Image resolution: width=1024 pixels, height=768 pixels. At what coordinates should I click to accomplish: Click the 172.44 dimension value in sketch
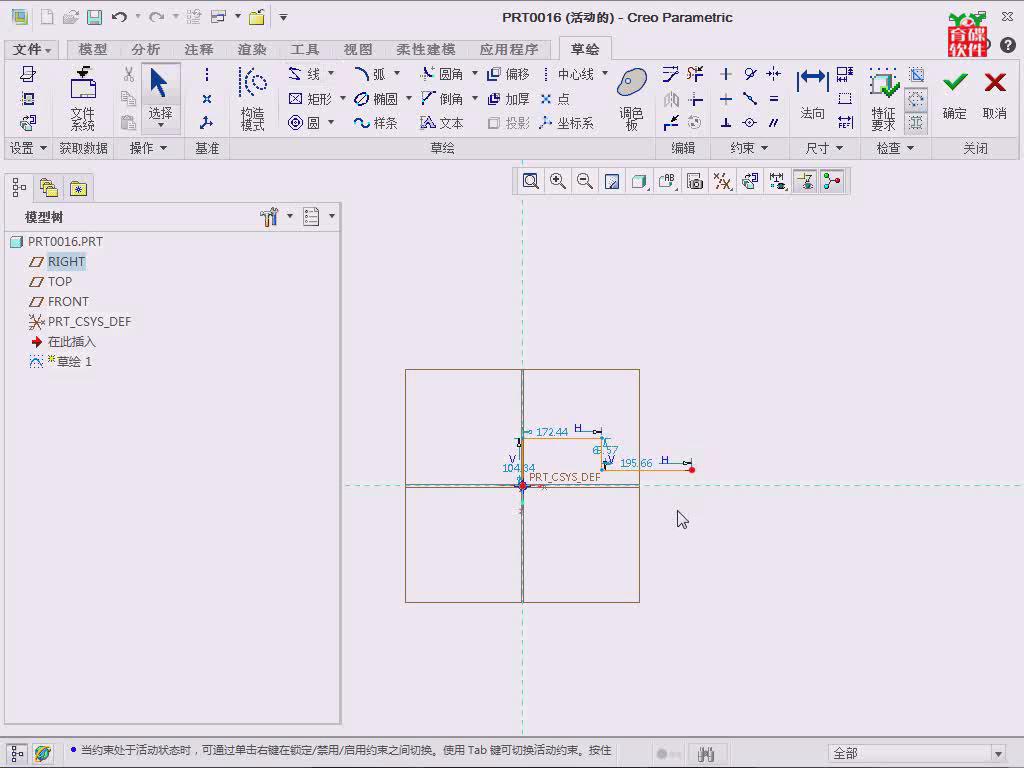(552, 432)
